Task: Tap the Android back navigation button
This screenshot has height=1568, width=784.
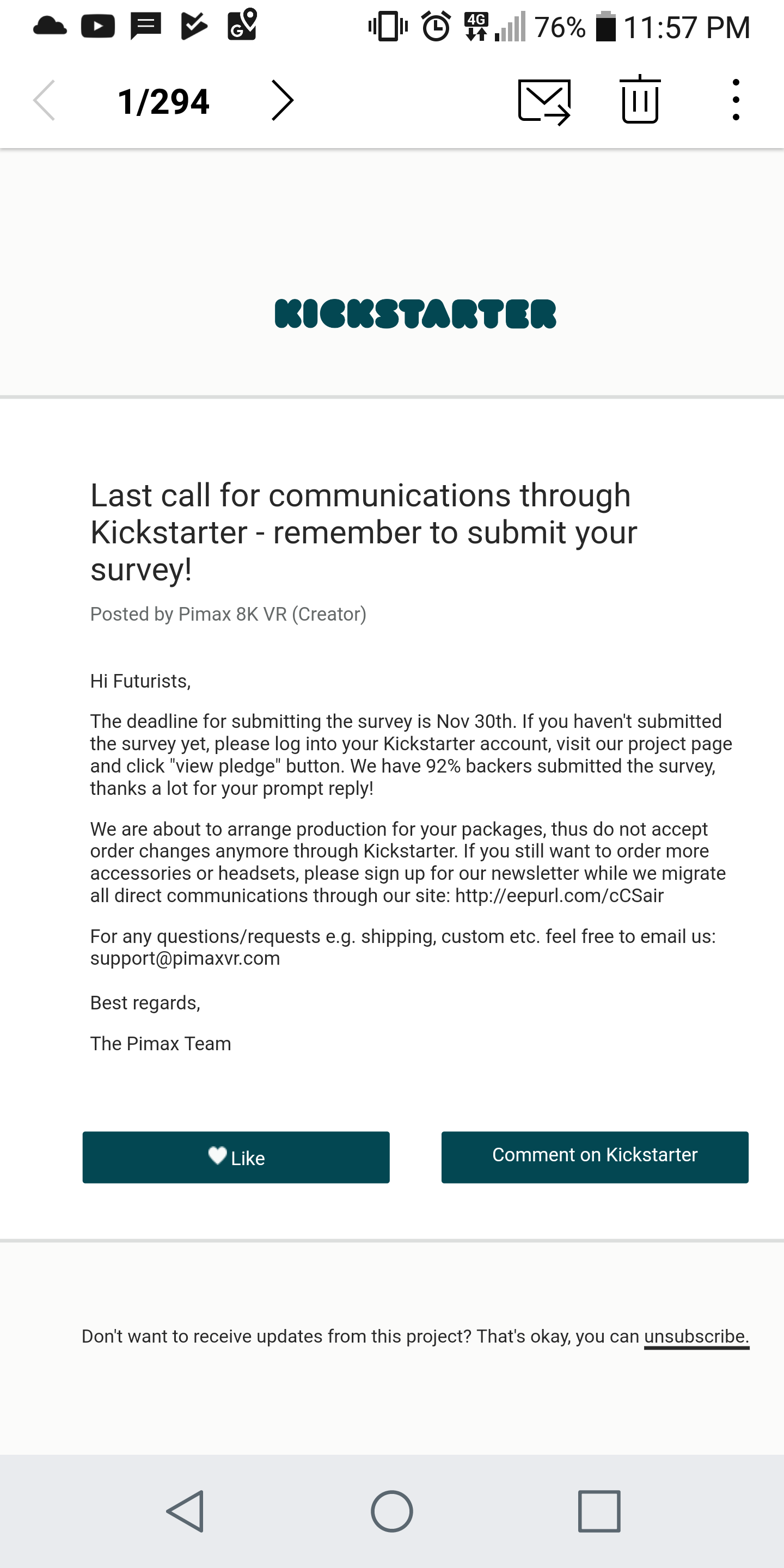Action: pos(185,1511)
